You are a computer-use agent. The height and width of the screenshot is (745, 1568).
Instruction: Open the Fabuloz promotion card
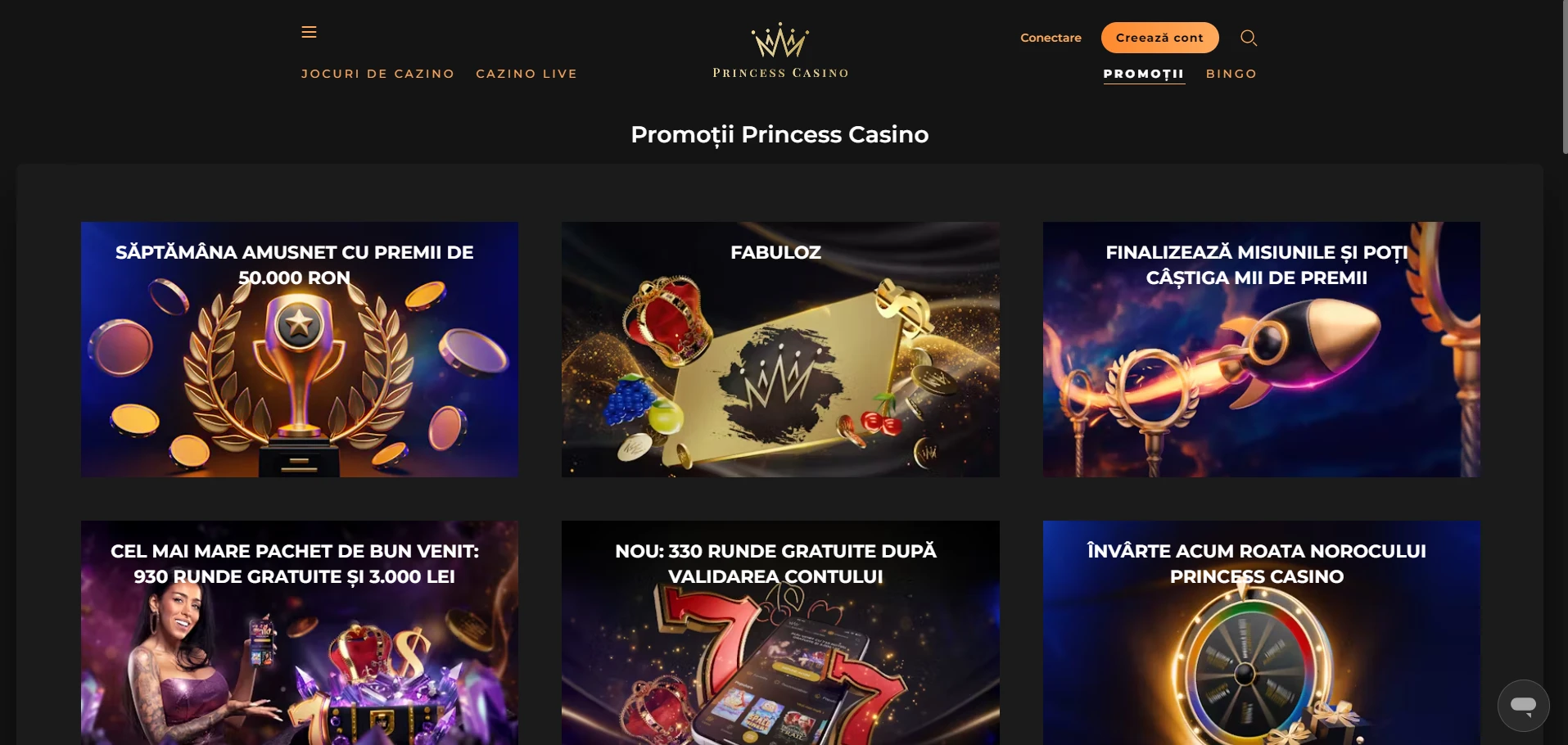click(780, 350)
